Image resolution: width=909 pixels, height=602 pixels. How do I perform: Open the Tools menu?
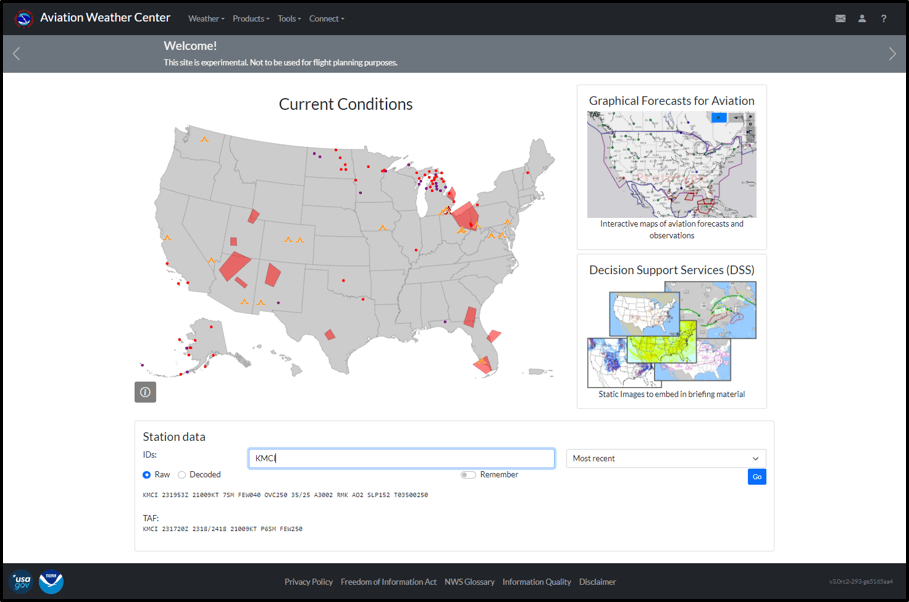[x=289, y=18]
